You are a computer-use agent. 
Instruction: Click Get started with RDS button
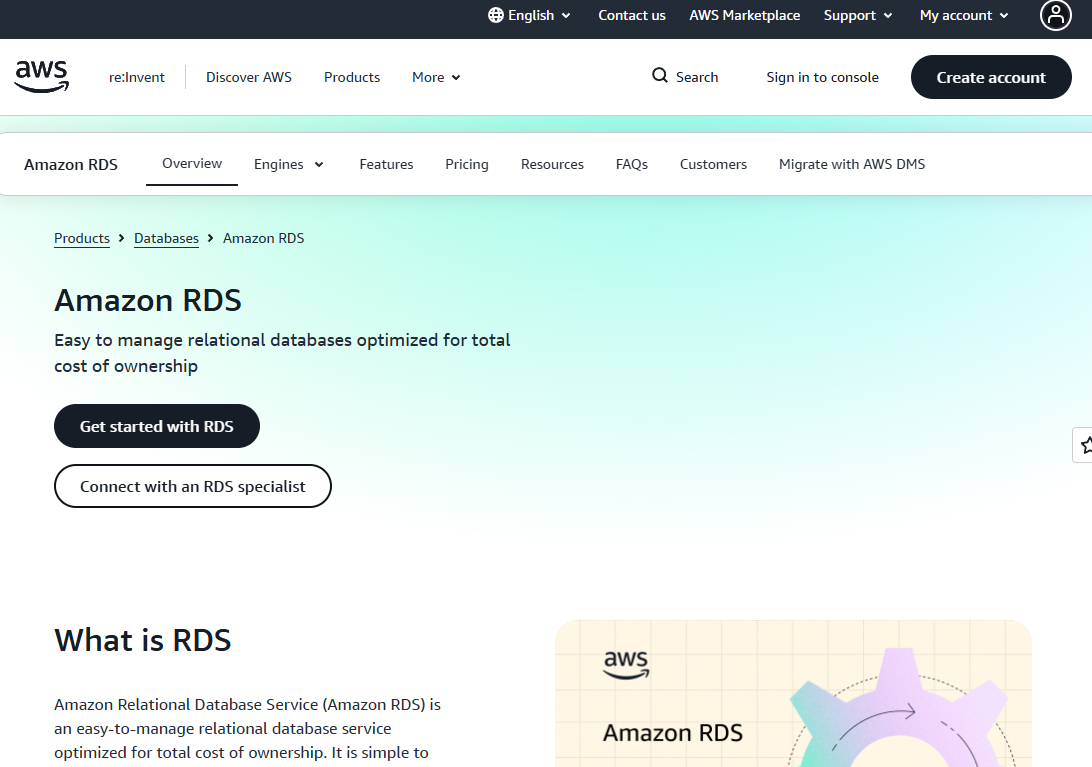[x=157, y=426]
